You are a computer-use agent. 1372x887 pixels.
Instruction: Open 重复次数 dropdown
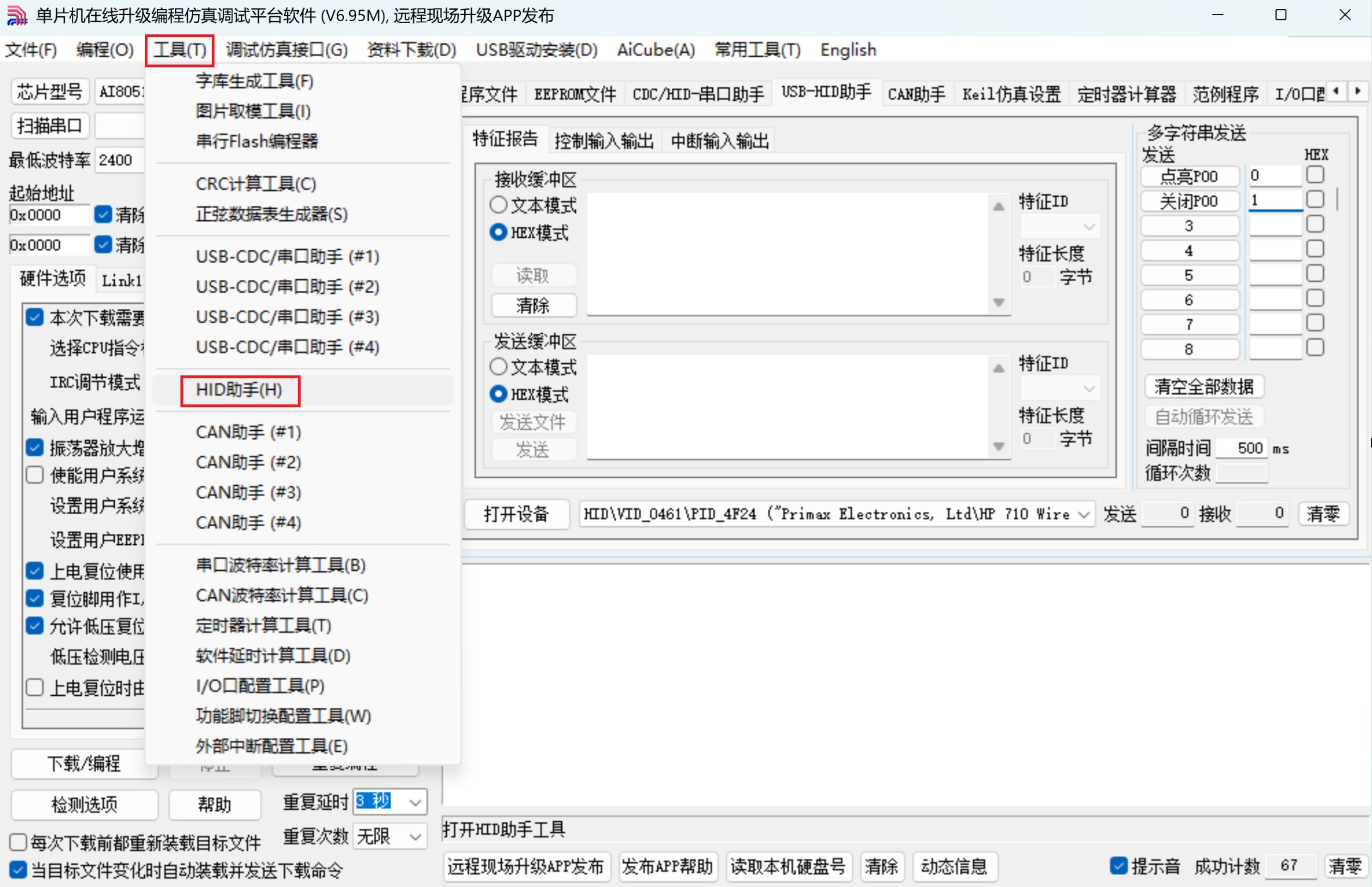tap(415, 836)
